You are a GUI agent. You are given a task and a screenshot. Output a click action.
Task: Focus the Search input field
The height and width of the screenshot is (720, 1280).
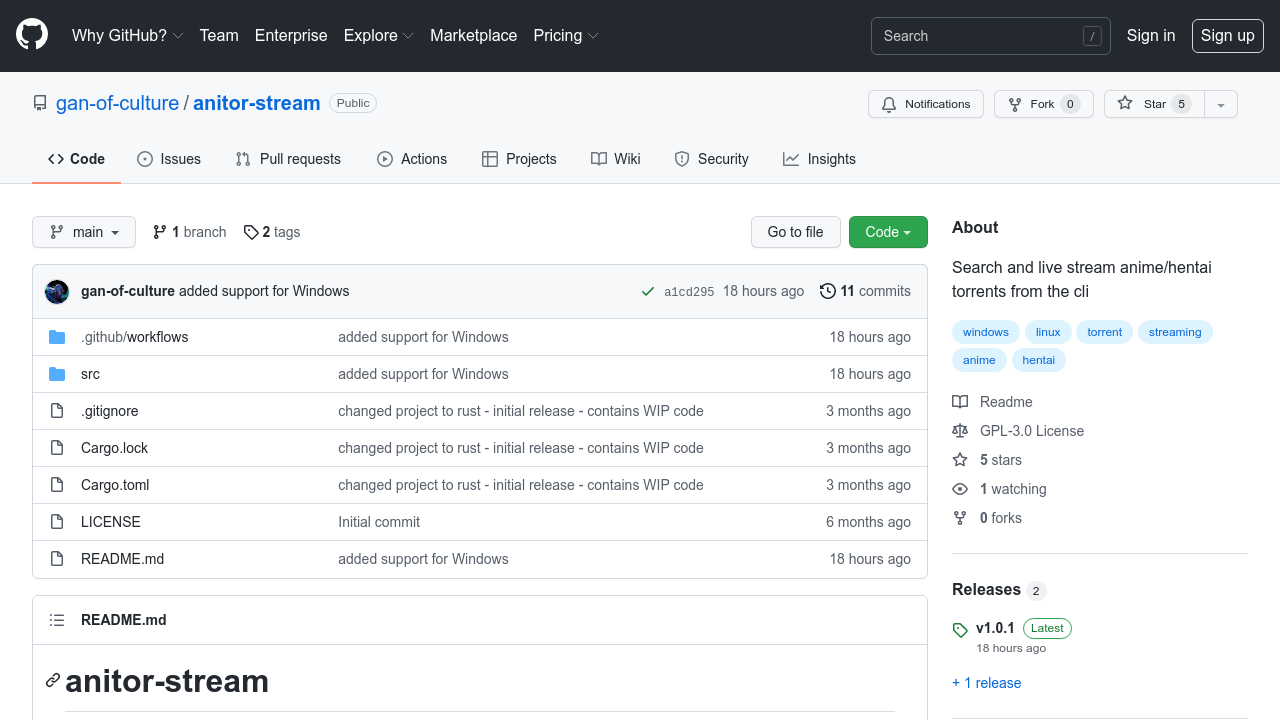991,36
